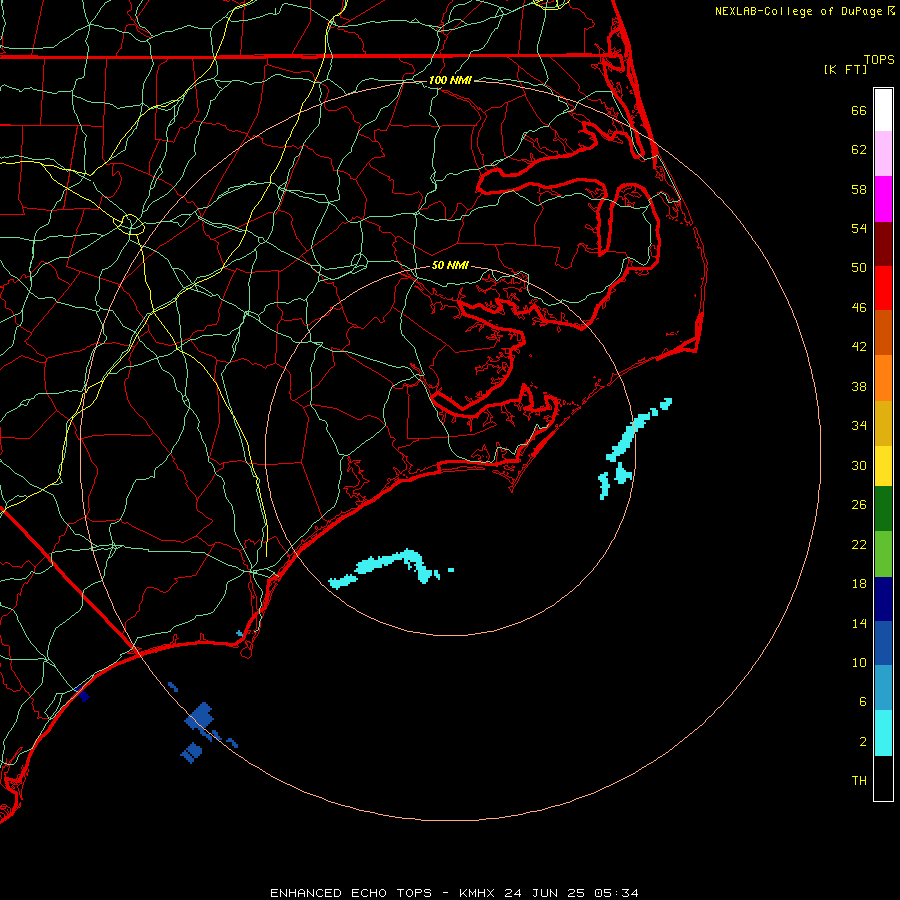Screen dimensions: 900x900
Task: Click the white color swatch near 66
Action: (883, 110)
